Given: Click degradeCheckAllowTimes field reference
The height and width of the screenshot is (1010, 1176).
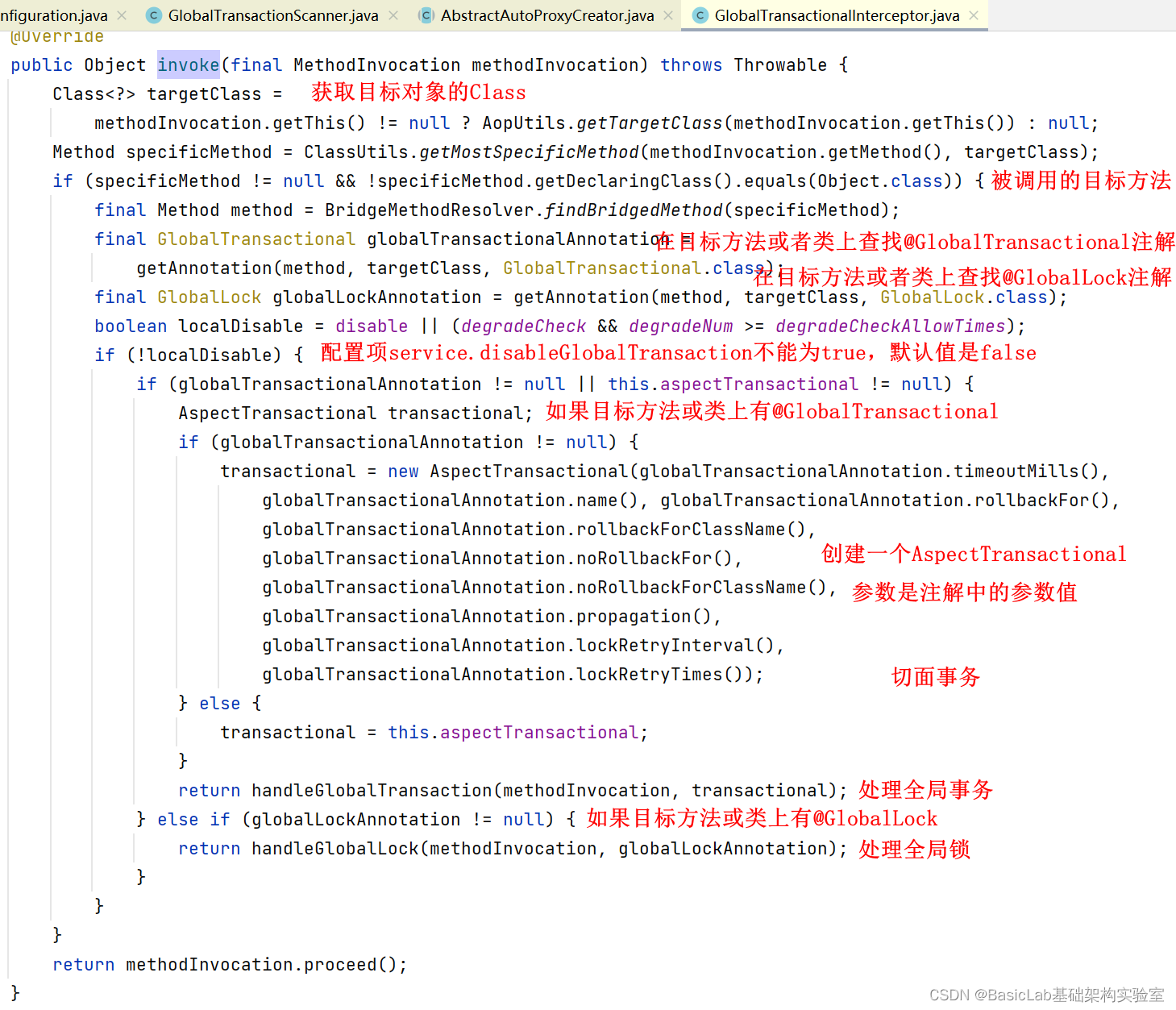Looking at the screenshot, I should (x=890, y=326).
